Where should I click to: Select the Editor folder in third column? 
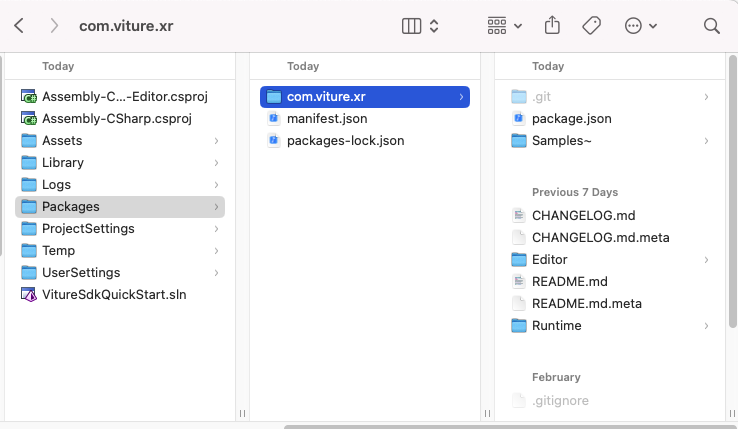(x=549, y=260)
